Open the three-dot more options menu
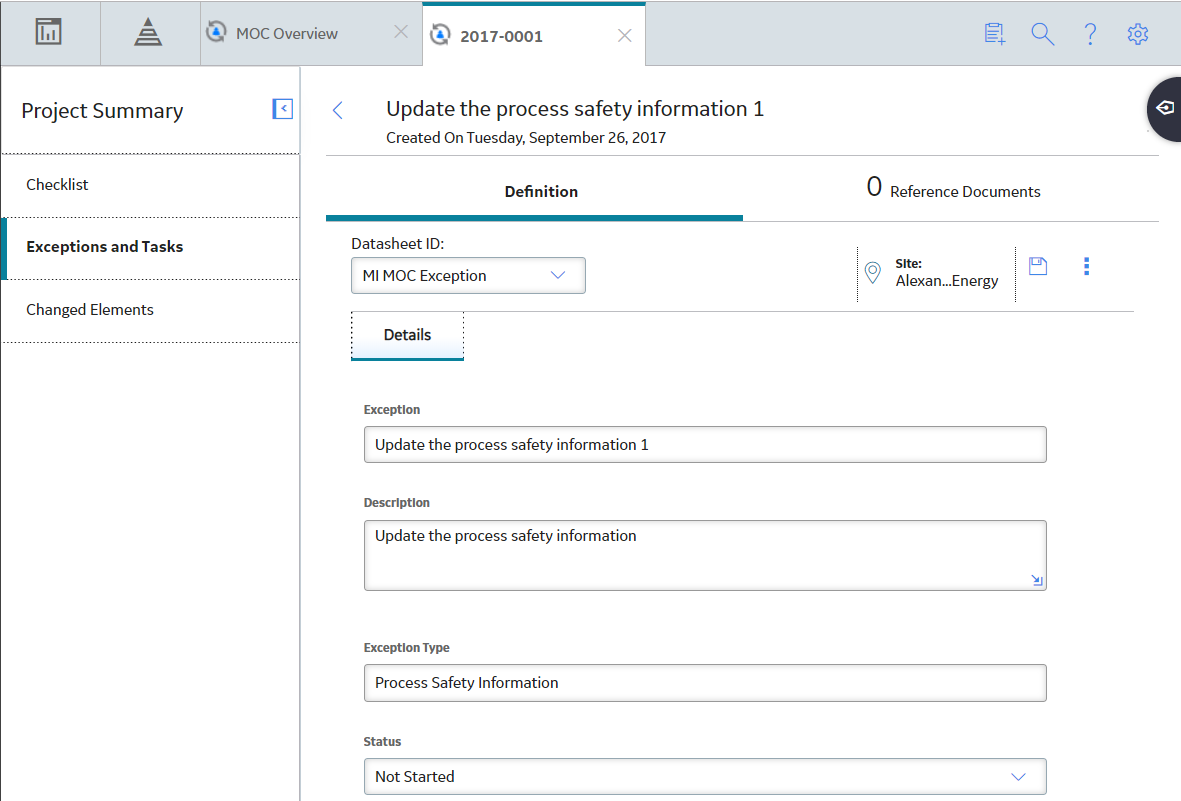The image size is (1181, 801). click(1086, 266)
